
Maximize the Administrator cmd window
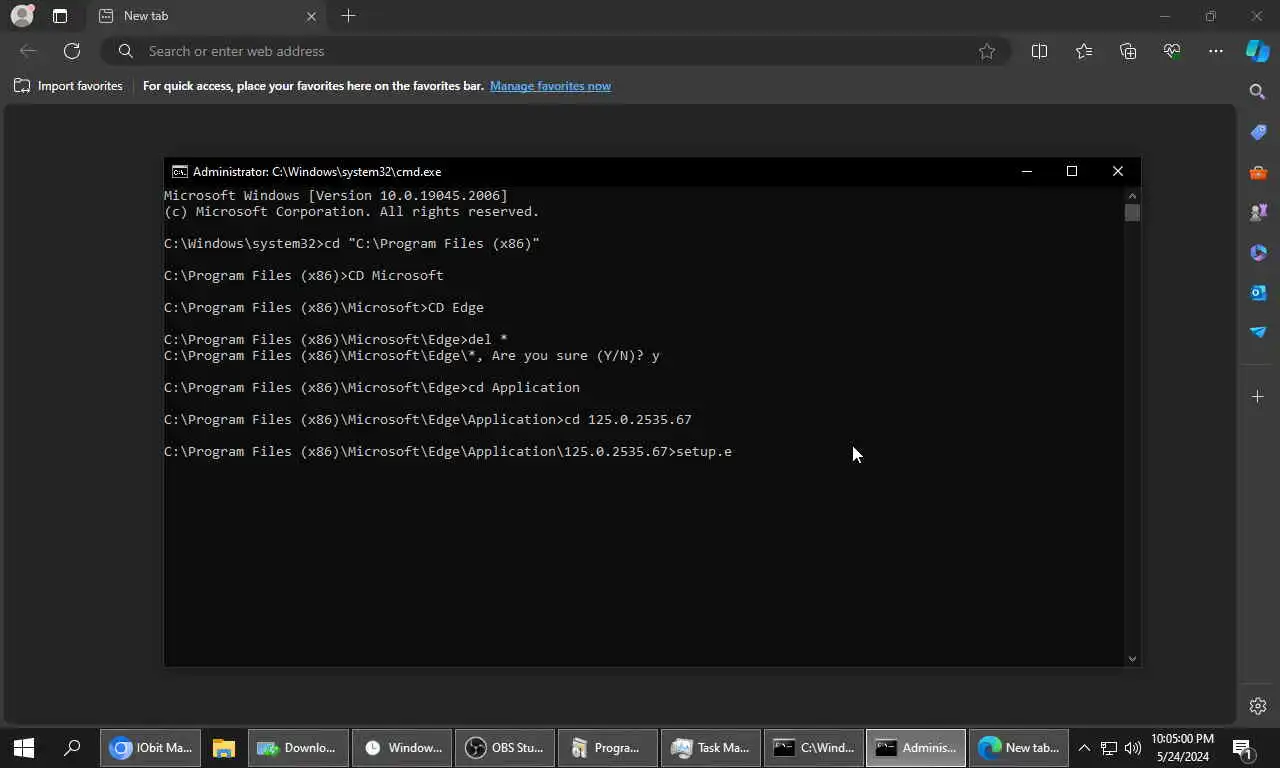click(1072, 171)
